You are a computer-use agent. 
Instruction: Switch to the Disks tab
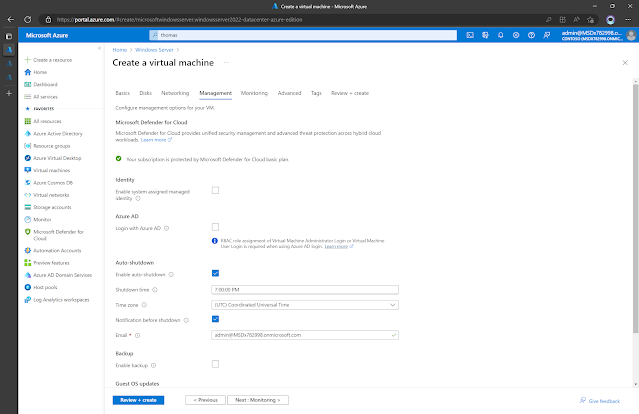point(145,93)
